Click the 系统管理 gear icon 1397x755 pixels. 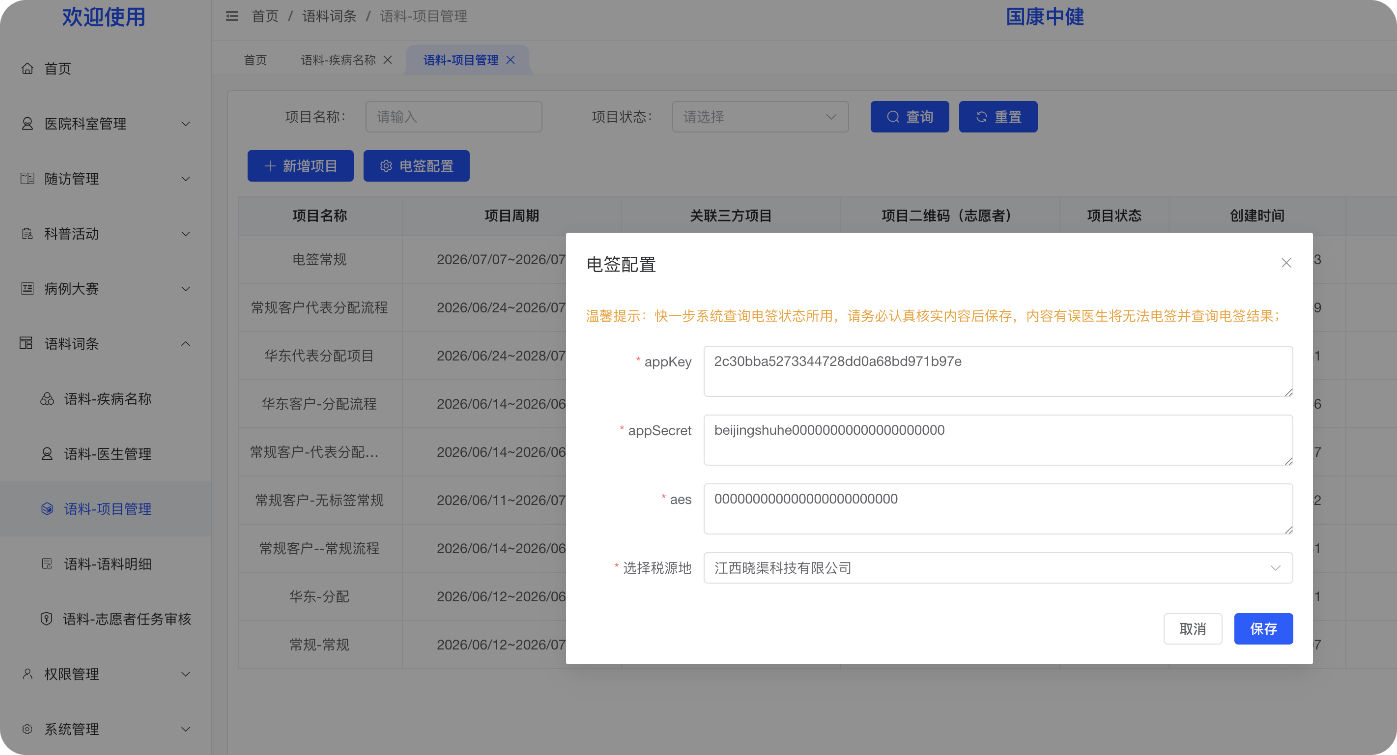click(28, 729)
